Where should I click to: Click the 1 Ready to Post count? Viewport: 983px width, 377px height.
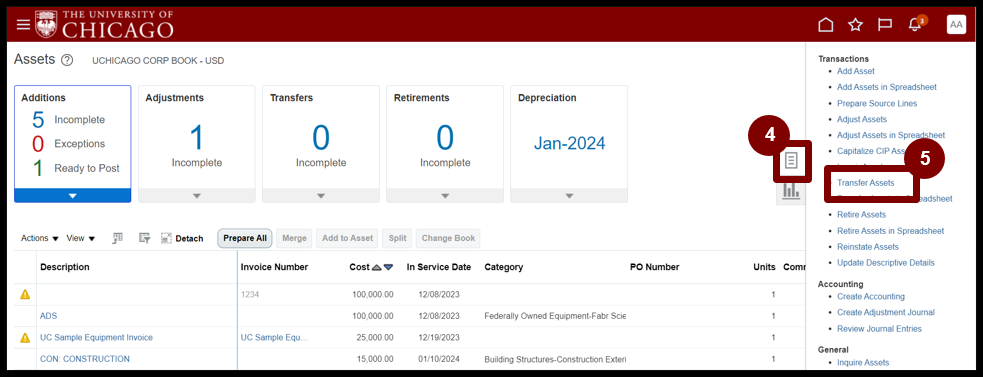point(38,168)
